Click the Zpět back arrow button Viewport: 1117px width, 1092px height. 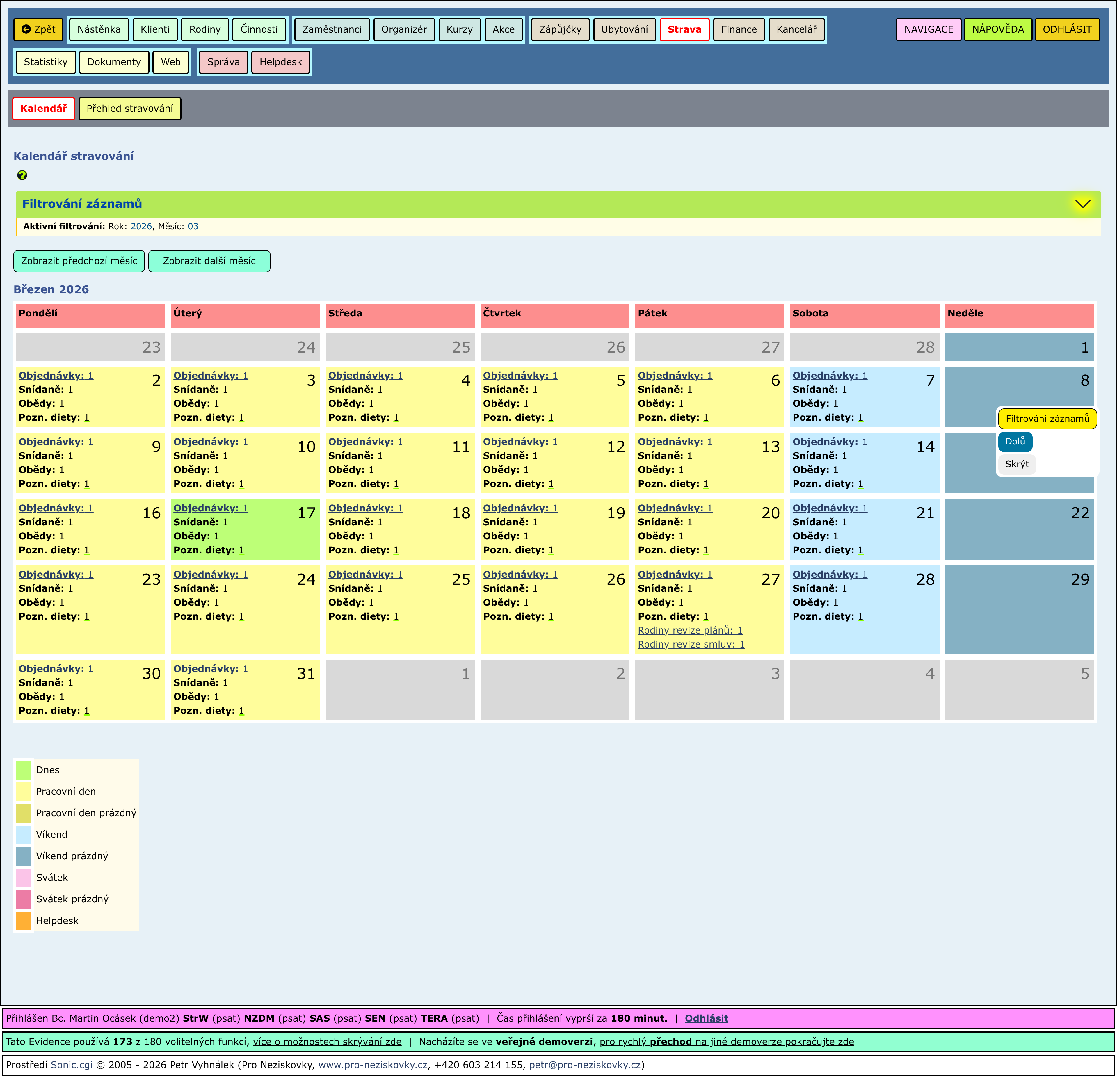[x=38, y=29]
